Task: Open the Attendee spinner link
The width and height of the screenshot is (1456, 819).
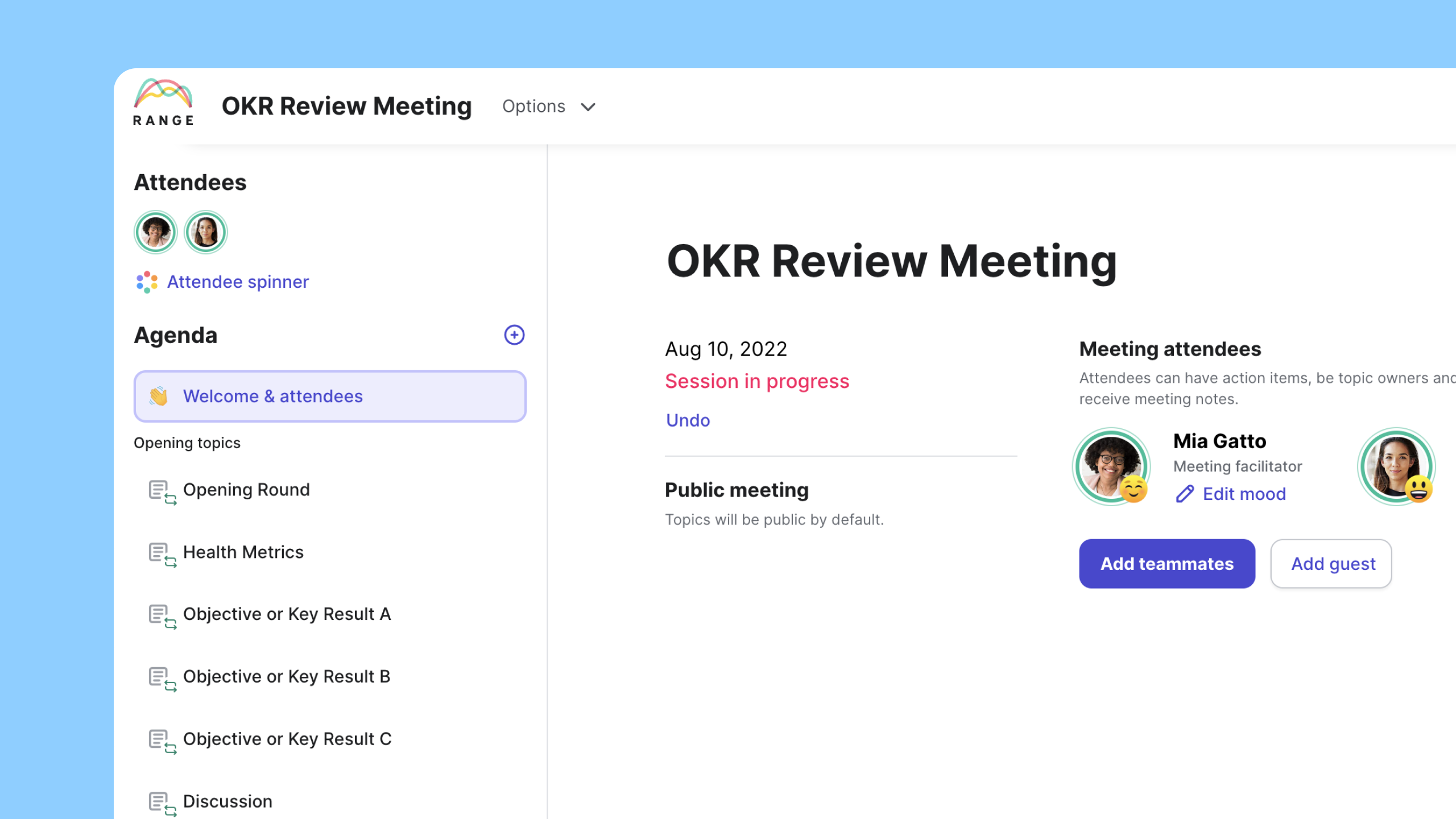Action: (238, 282)
